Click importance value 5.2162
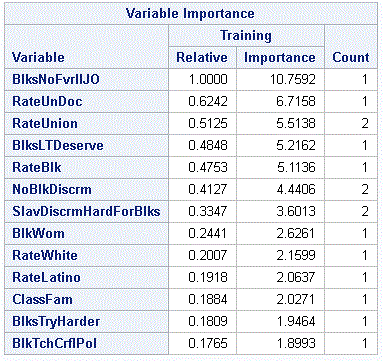 296,145
